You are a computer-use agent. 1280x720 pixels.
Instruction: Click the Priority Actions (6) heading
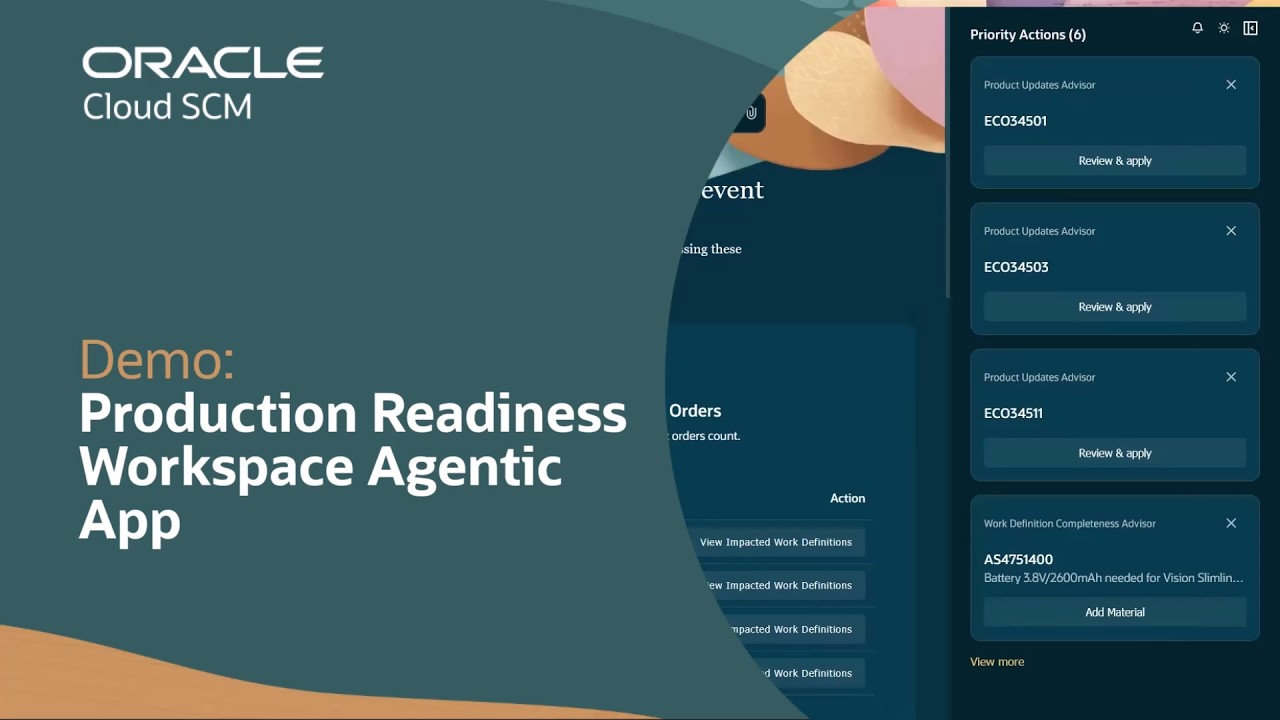1028,35
